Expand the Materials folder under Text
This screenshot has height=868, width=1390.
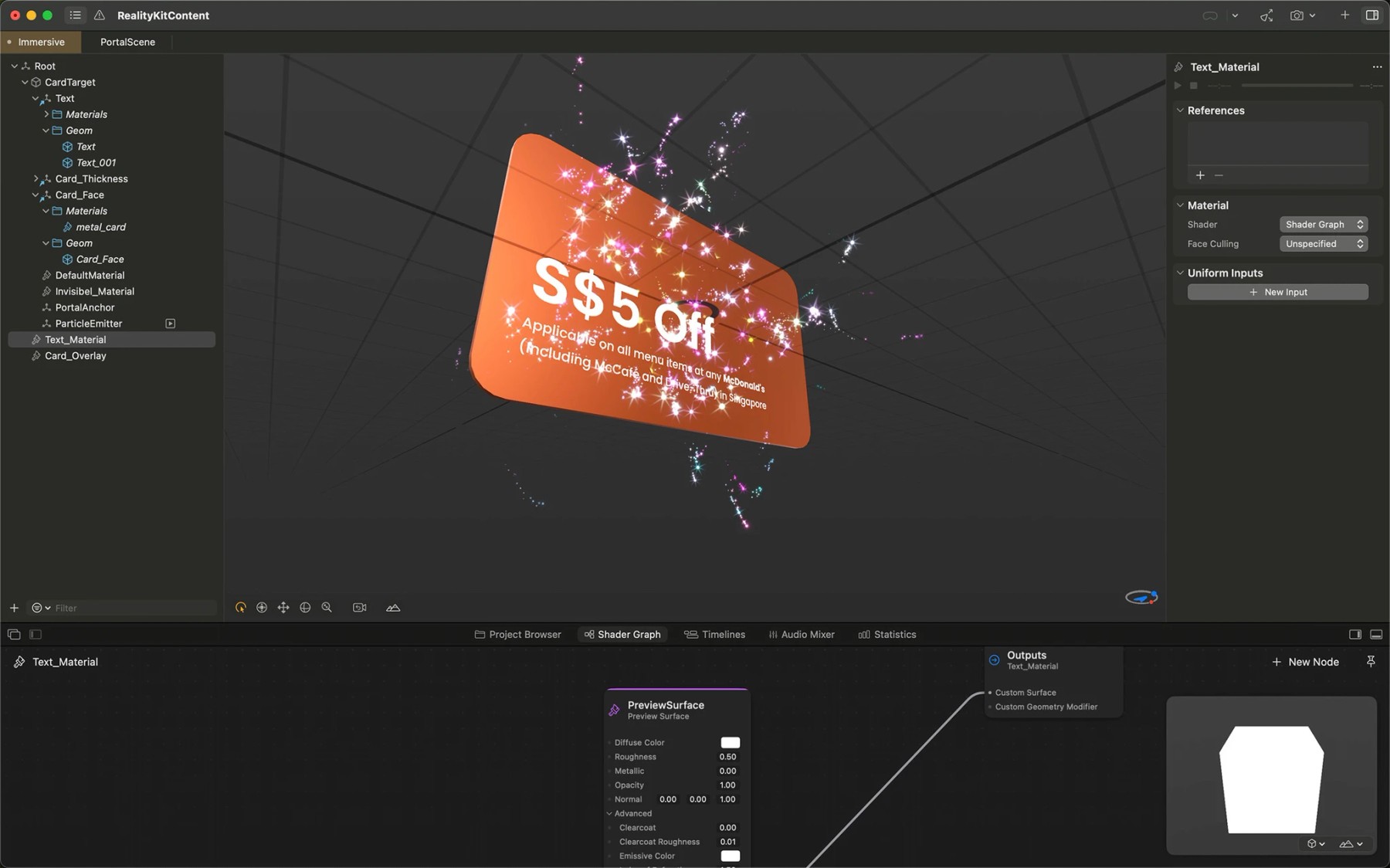coord(46,114)
